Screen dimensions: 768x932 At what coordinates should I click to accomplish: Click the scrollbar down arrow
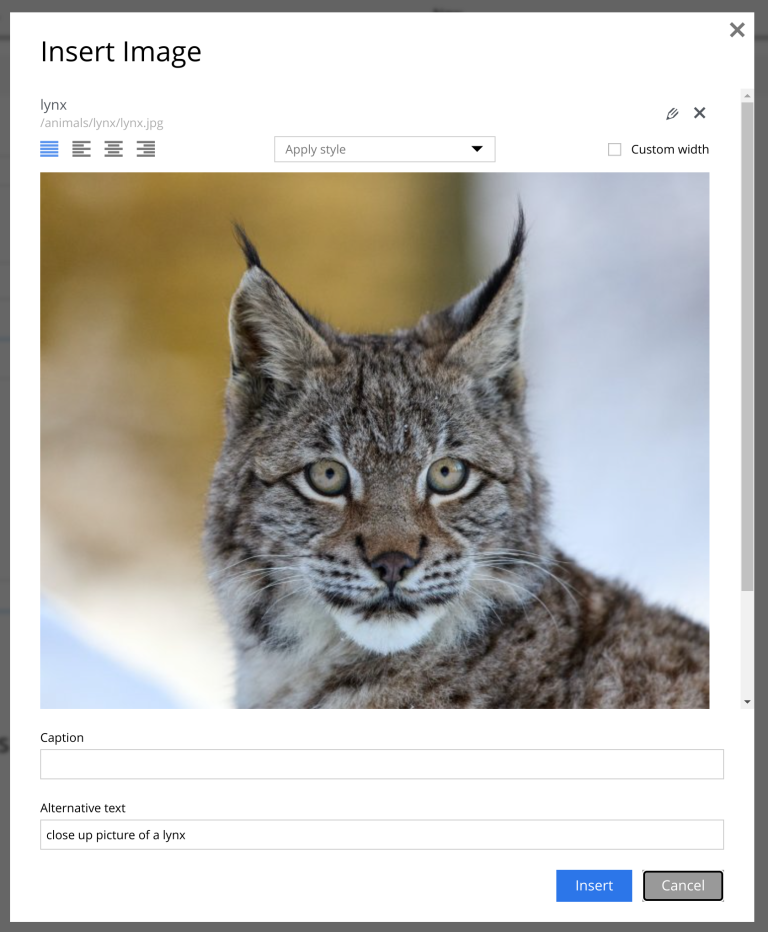pos(747,702)
